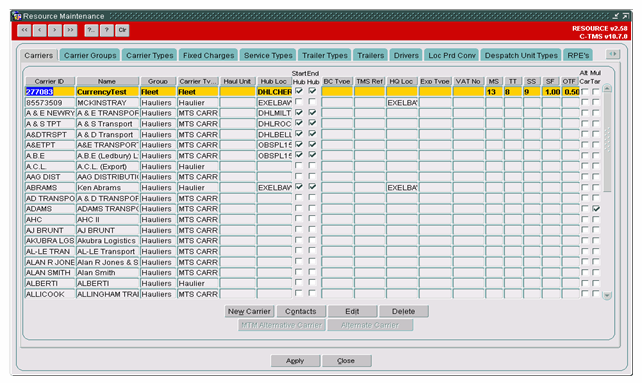This screenshot has height=383, width=642.
Task: Open the RPE's tab
Action: coord(578,56)
